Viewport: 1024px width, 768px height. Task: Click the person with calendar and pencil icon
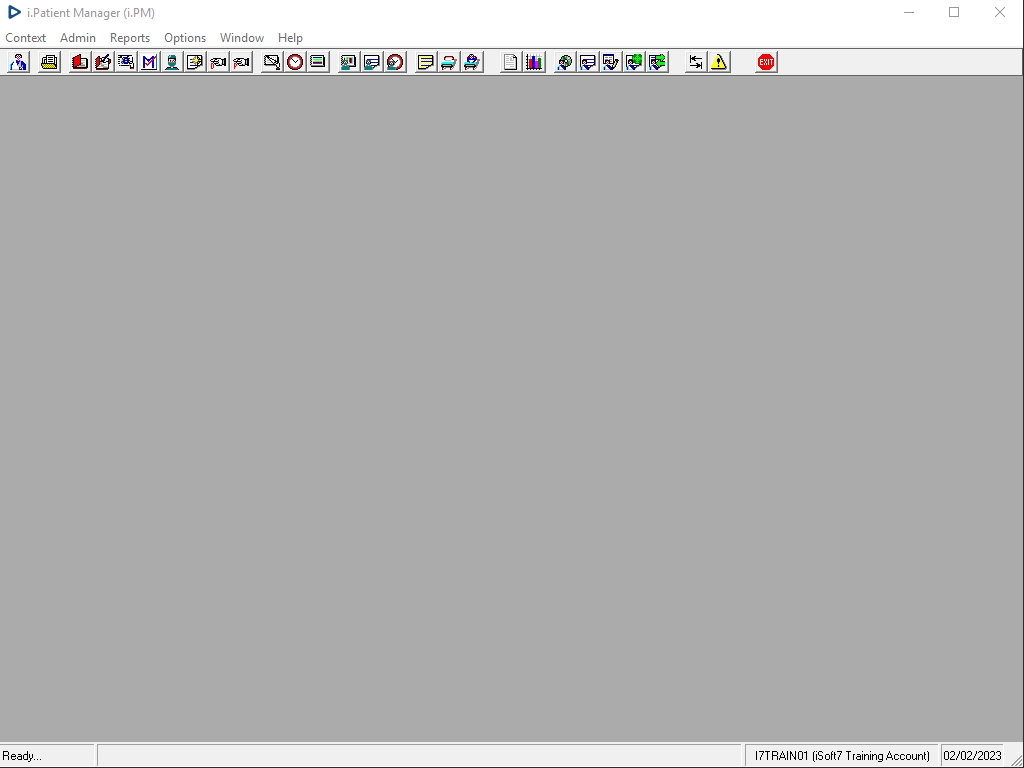pos(611,62)
